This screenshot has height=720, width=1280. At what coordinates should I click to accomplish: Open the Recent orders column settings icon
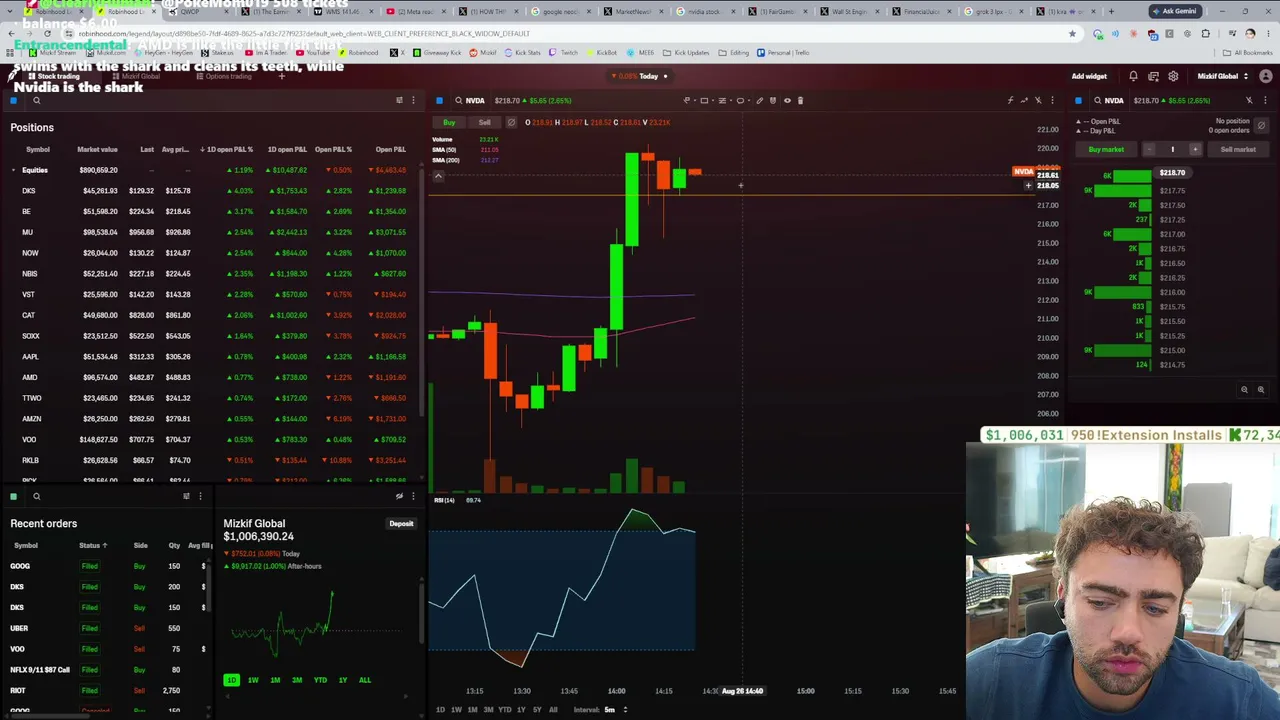tap(186, 496)
